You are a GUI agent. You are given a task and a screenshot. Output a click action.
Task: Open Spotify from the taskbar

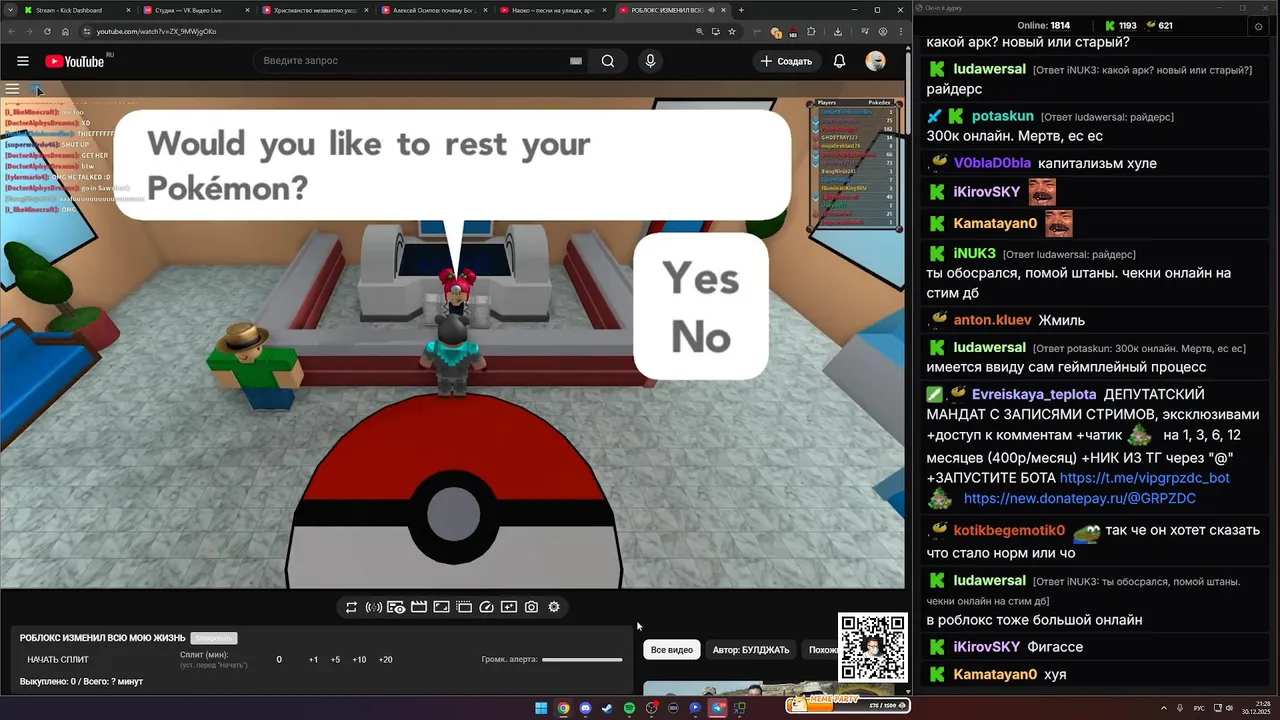pyautogui.click(x=629, y=708)
